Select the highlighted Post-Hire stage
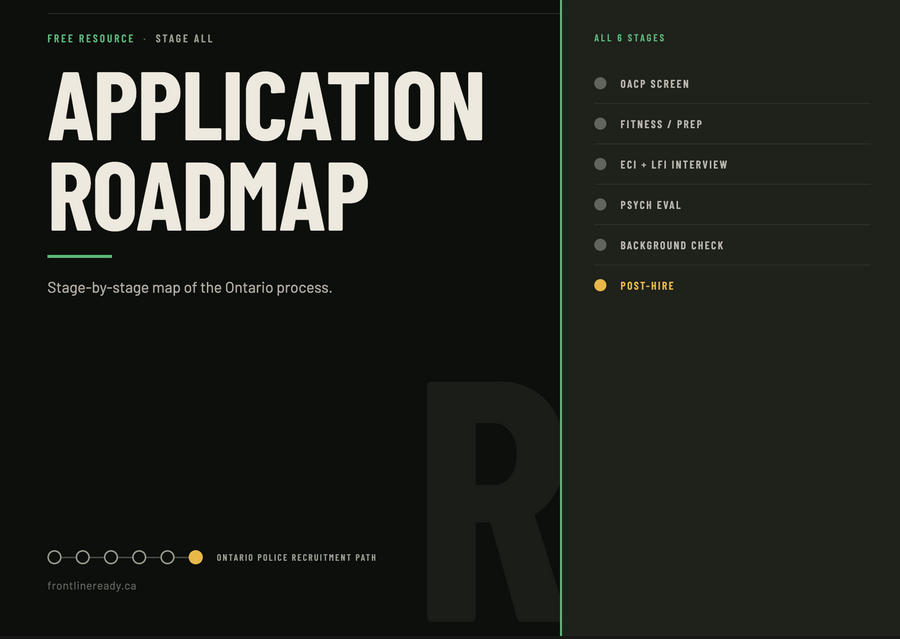The height and width of the screenshot is (639, 900). (x=732, y=285)
